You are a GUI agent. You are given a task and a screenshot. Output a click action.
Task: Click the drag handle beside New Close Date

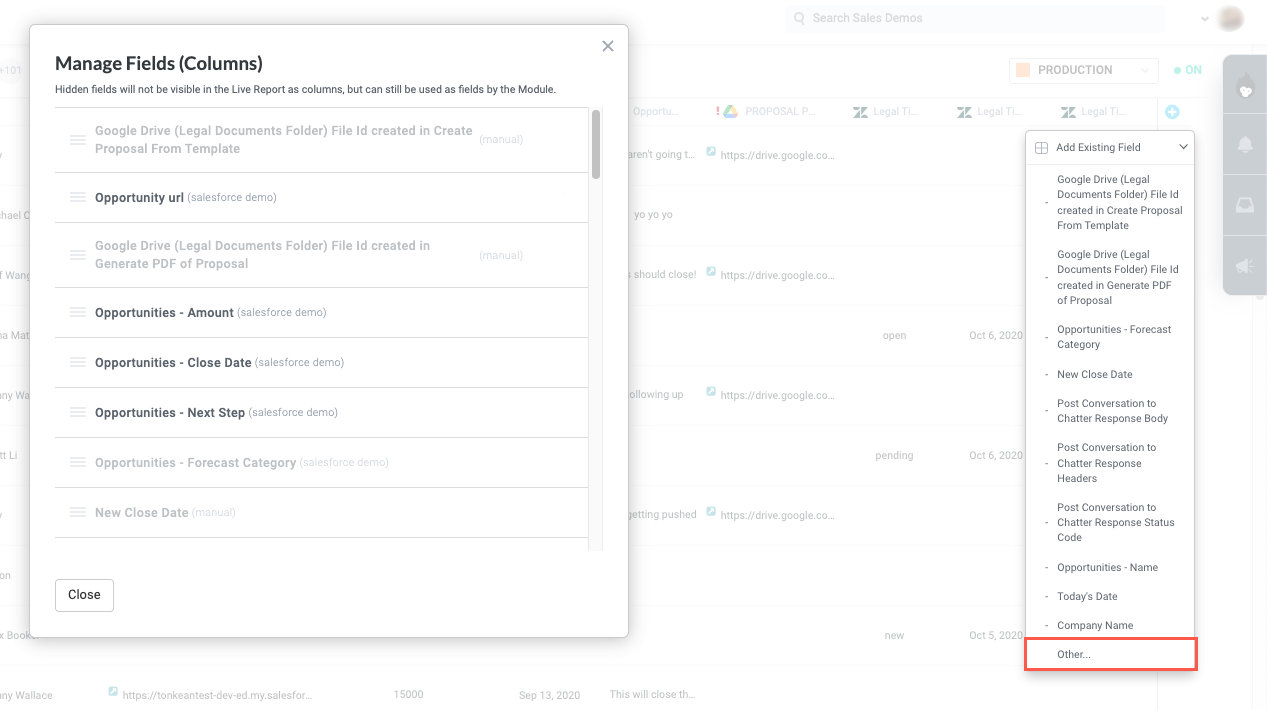(x=77, y=512)
